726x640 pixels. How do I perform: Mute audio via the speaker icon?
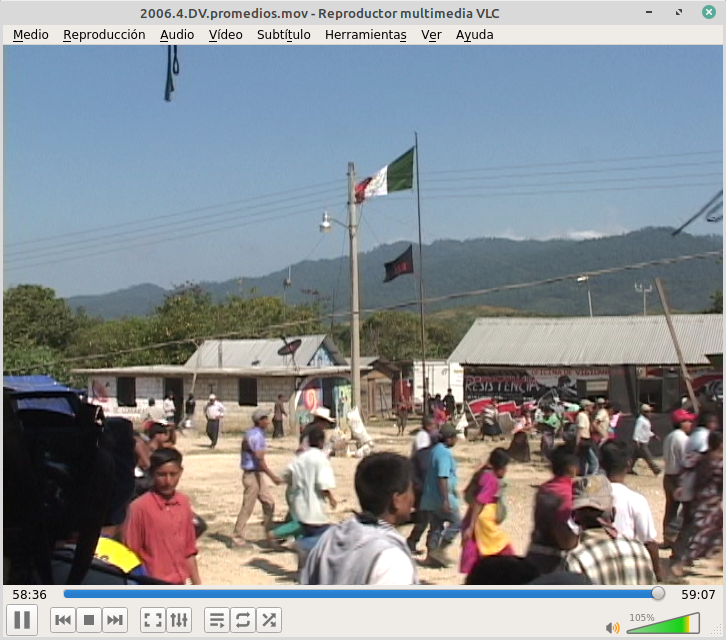click(x=612, y=627)
